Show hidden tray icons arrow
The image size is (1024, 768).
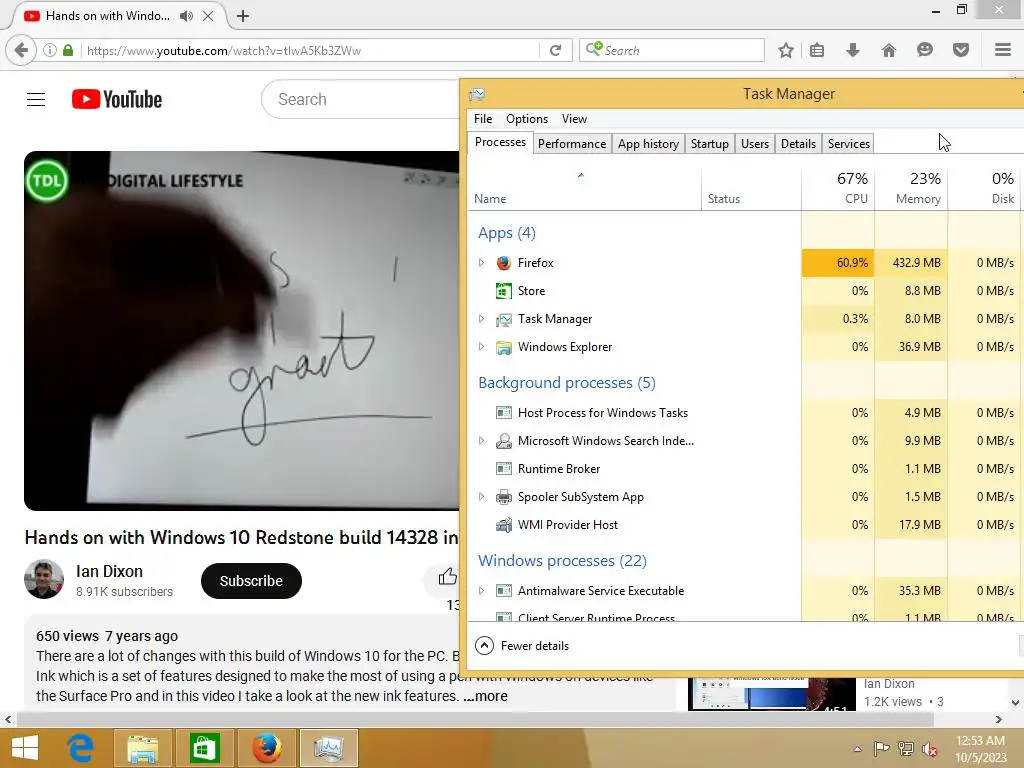(857, 749)
